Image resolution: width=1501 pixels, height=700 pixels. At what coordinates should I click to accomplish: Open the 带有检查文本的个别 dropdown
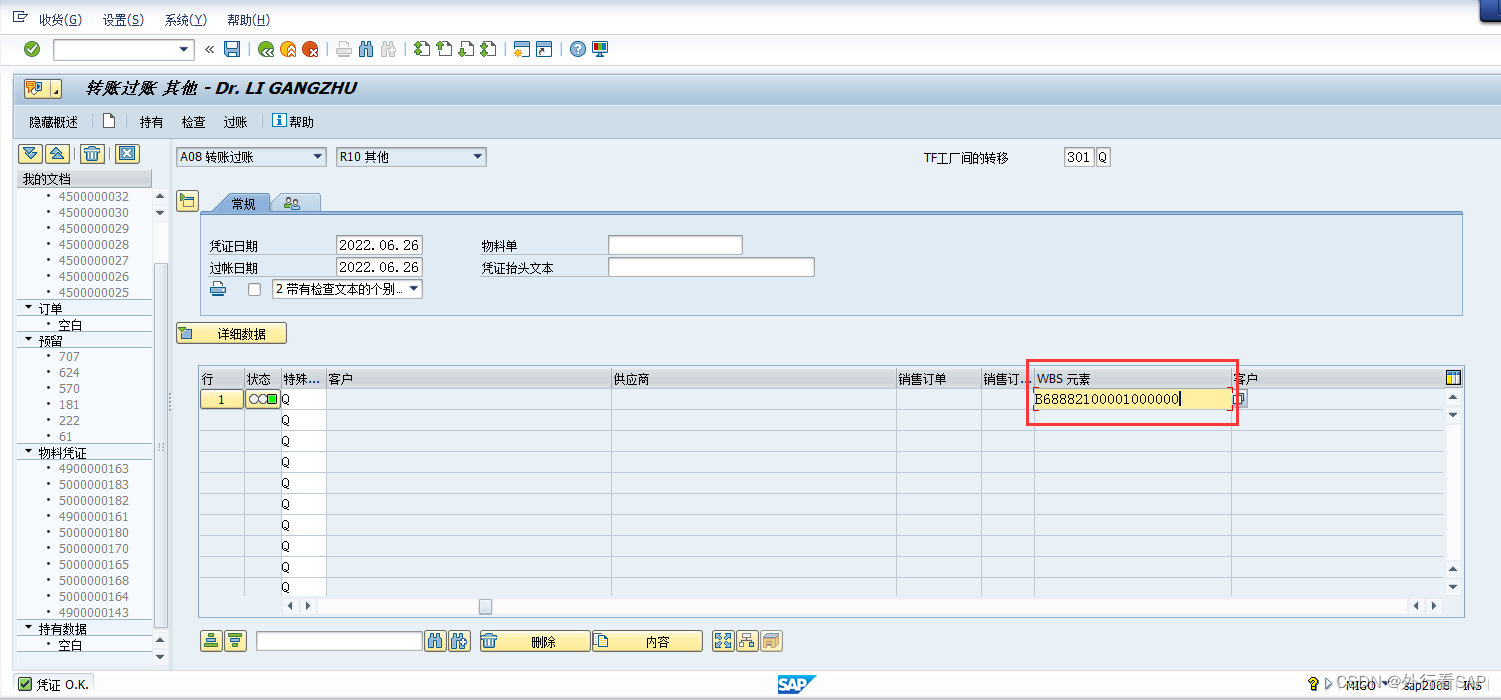(413, 288)
